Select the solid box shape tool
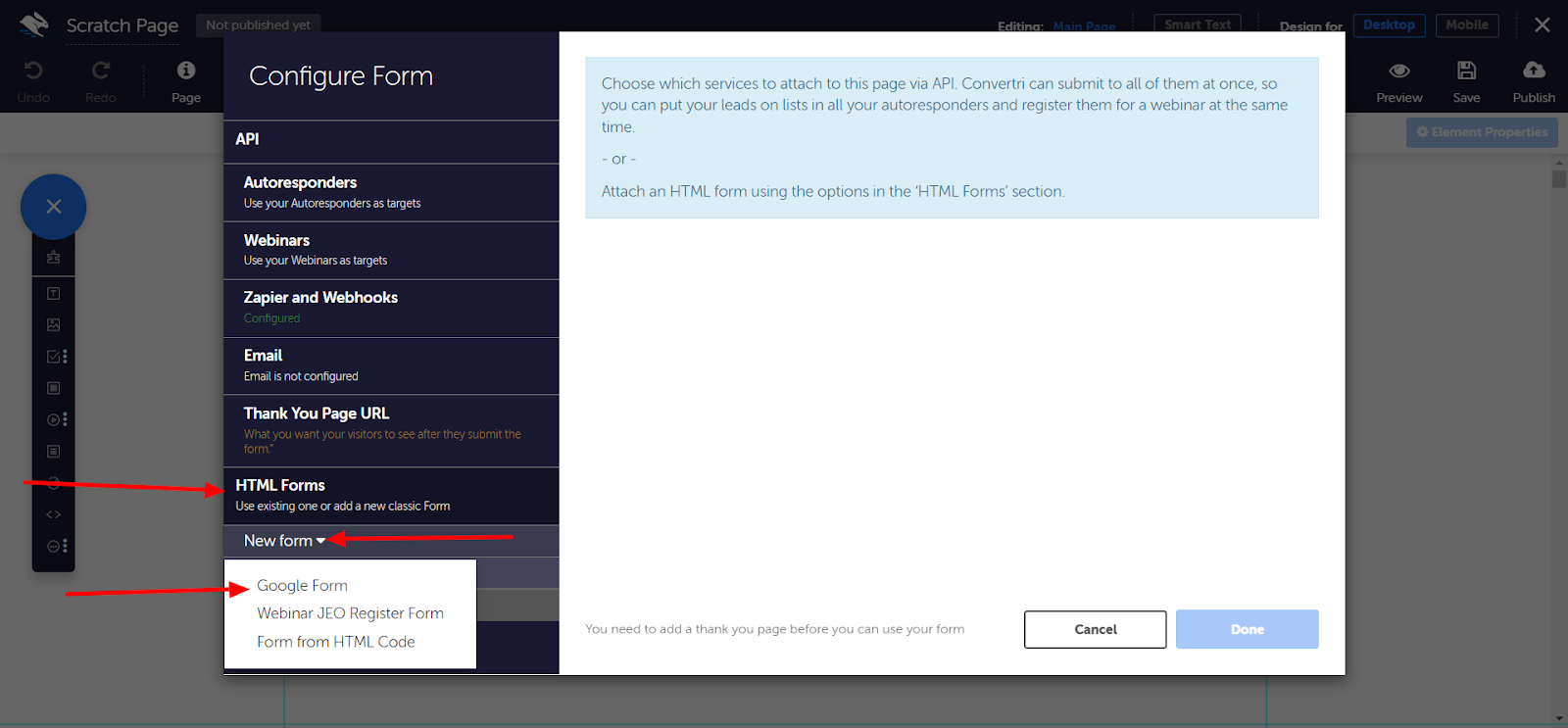This screenshot has height=728, width=1568. [x=54, y=388]
